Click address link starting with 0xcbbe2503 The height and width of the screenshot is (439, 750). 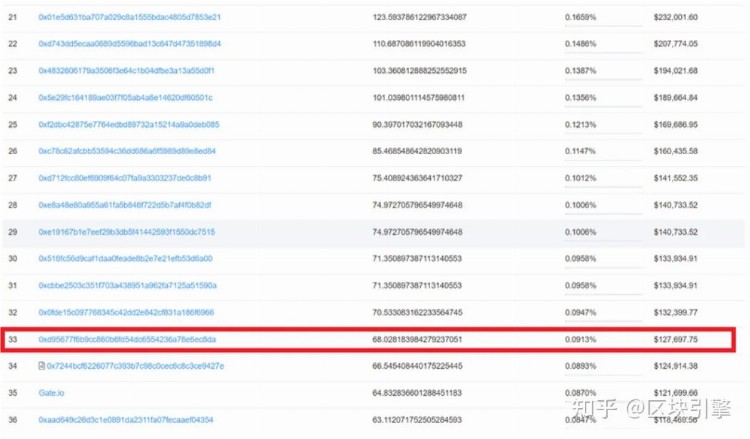point(127,286)
